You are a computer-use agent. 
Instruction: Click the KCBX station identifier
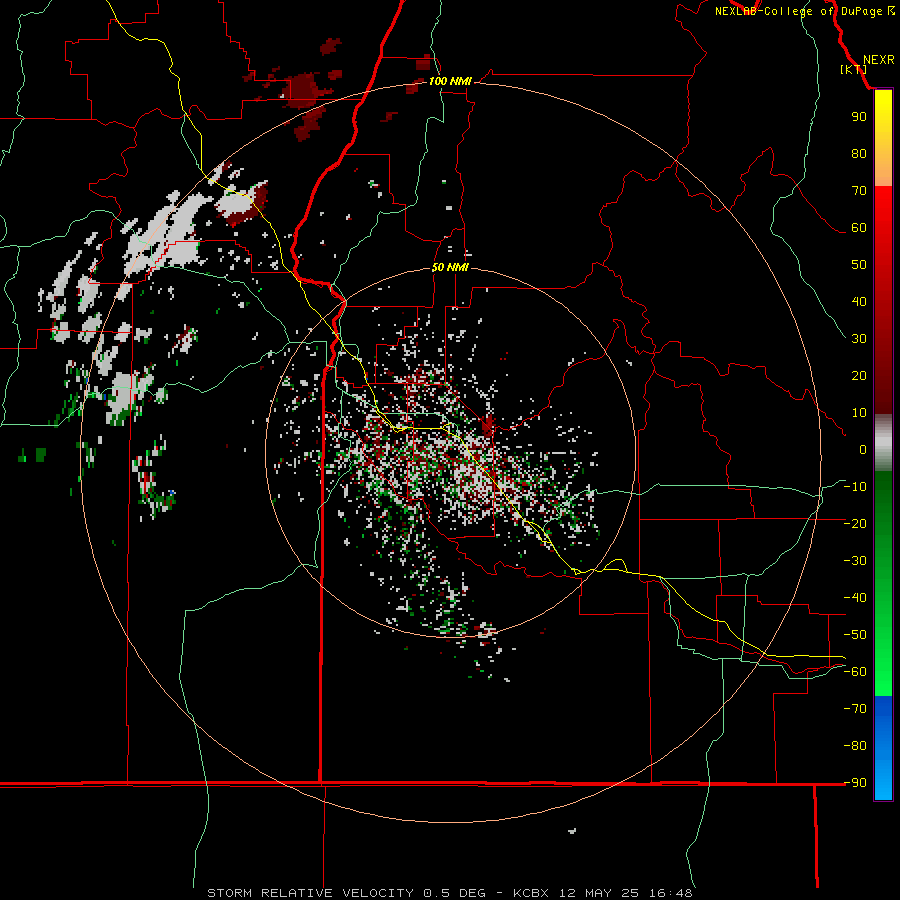[531, 893]
